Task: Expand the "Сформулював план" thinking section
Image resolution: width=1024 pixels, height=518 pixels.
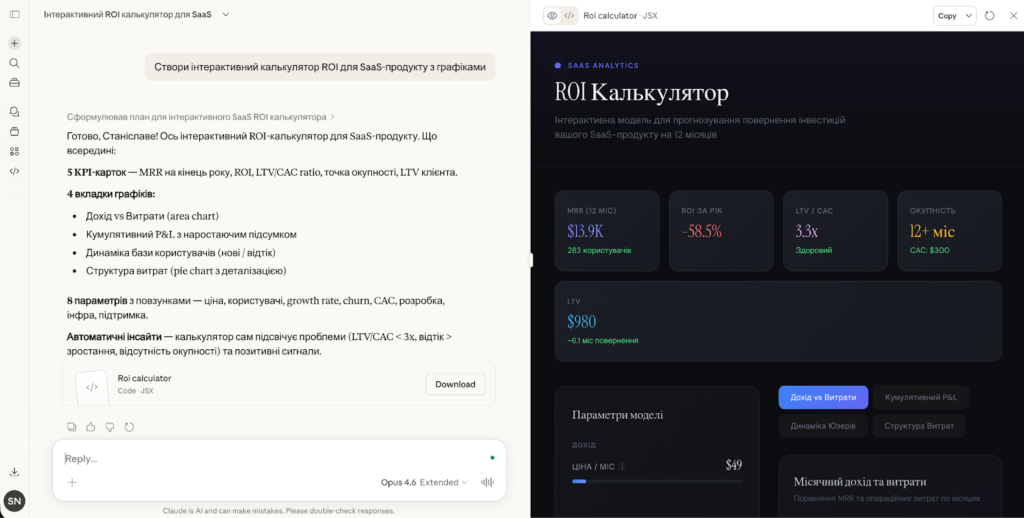Action: coord(200,117)
